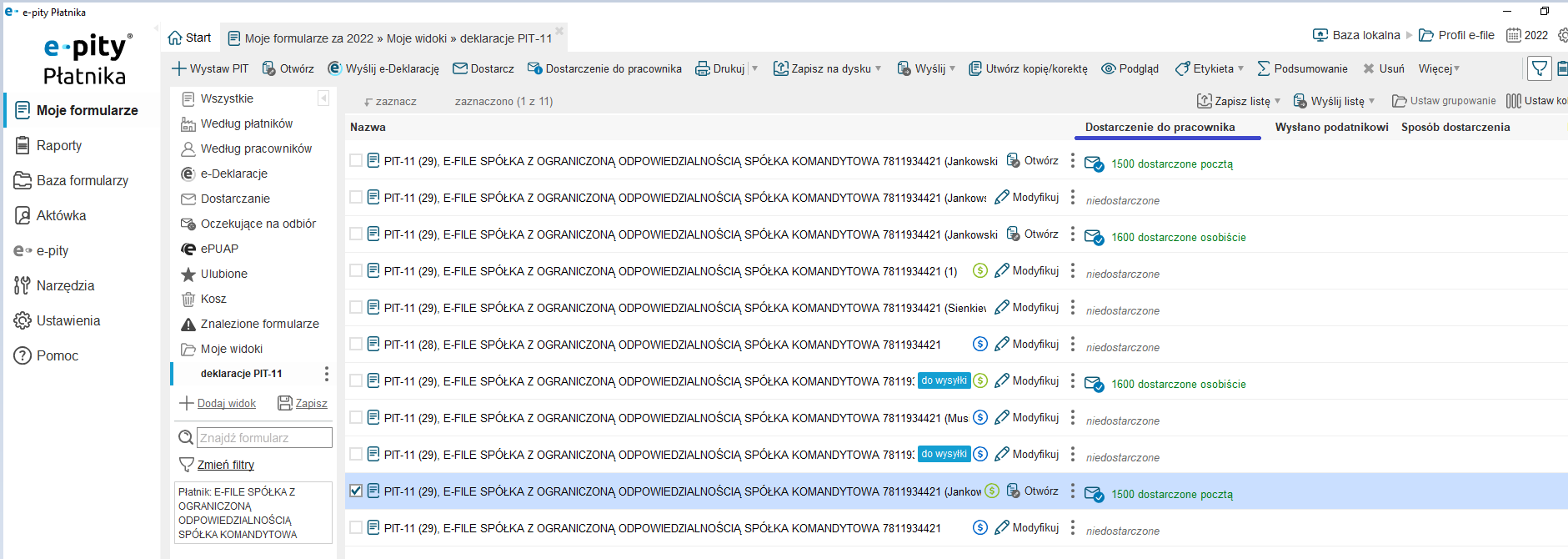Click the Znajdź formularz search field
The image size is (1568, 559).
(x=264, y=437)
